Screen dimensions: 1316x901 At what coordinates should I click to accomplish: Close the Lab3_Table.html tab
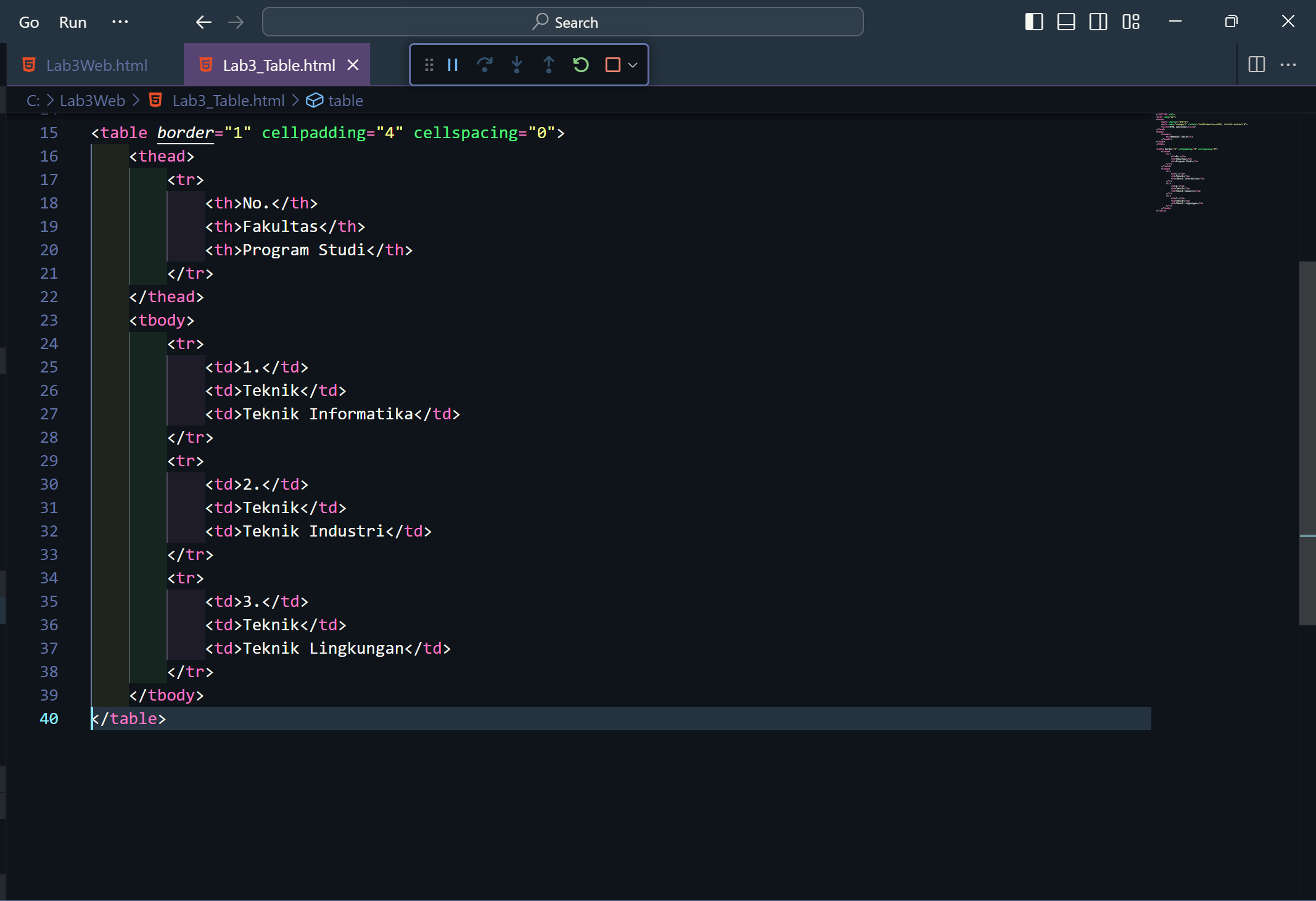click(x=353, y=64)
